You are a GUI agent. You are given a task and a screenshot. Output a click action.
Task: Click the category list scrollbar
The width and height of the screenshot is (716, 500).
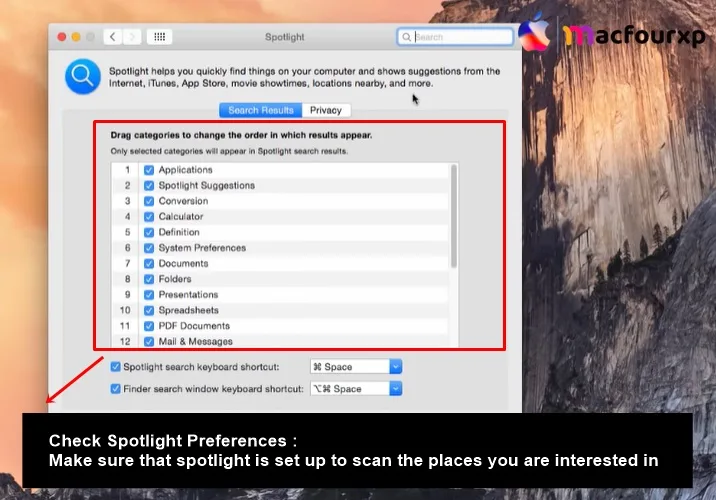click(453, 216)
